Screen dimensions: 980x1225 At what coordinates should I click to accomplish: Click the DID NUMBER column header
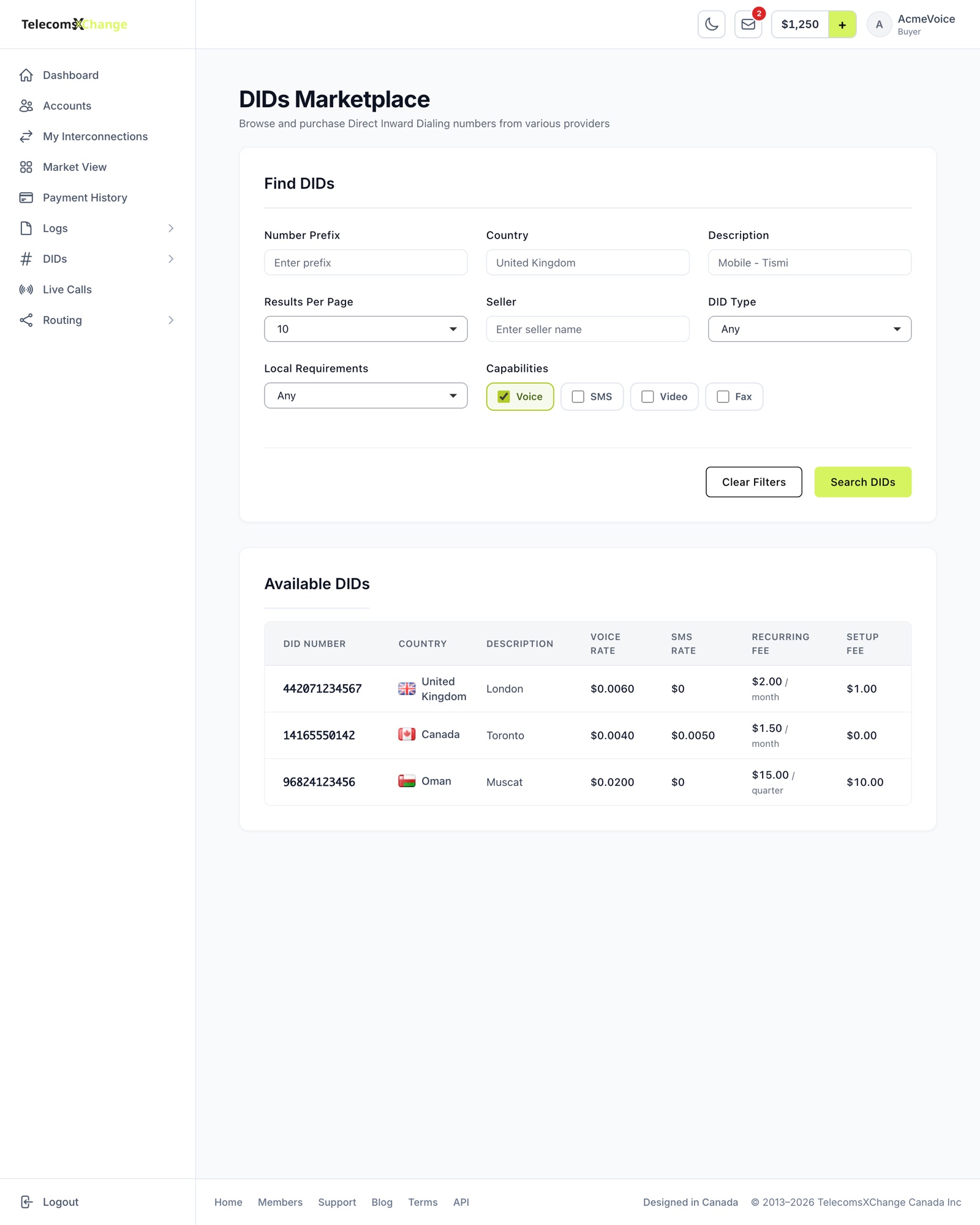314,644
